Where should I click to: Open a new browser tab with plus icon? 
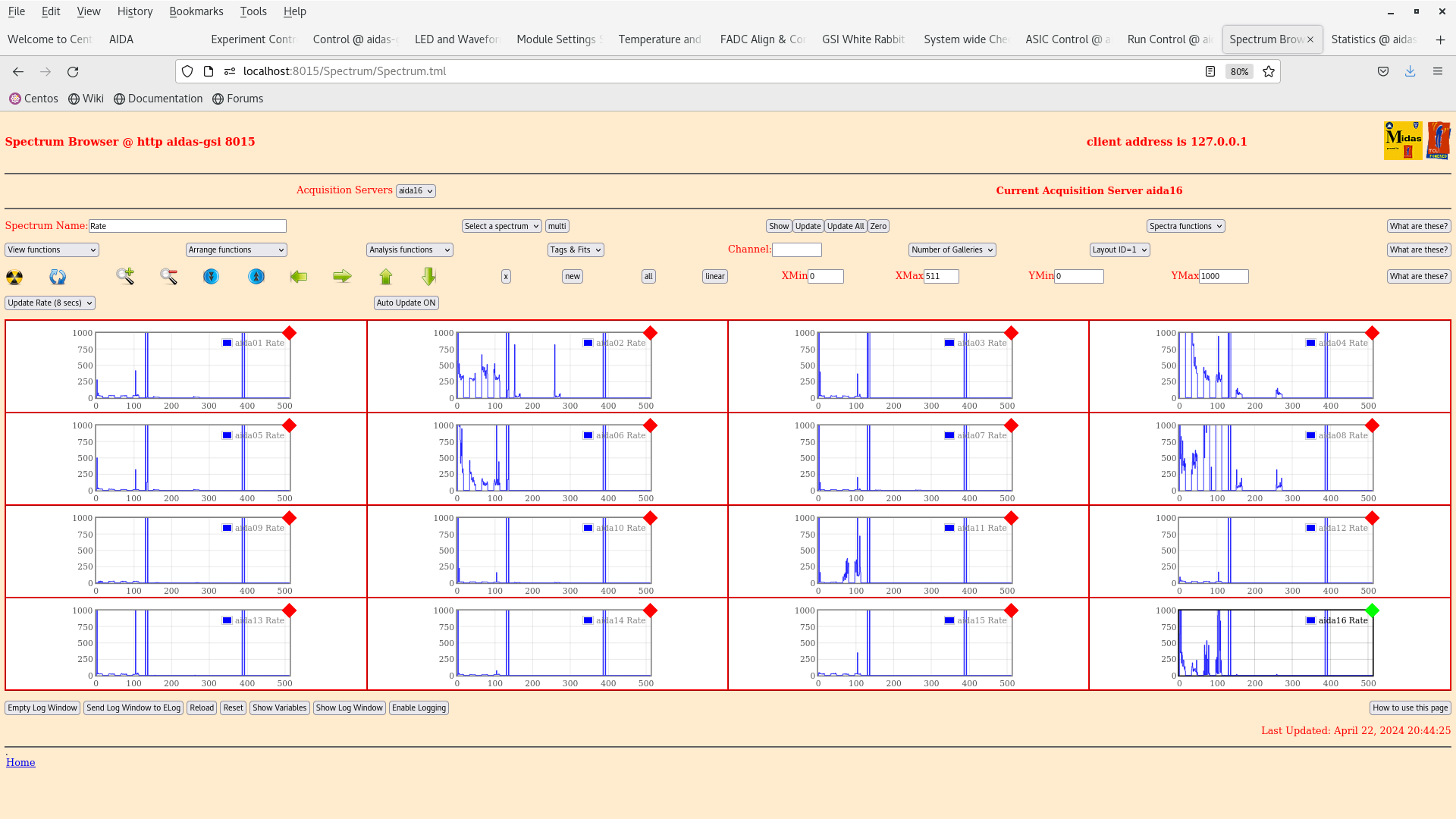(x=1440, y=39)
